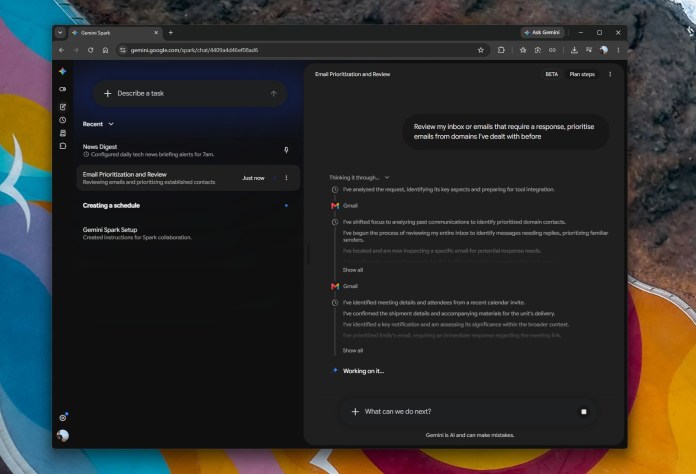Click the Email Prioritization and Review chat title
Screen dimensions: 696x474
[x=352, y=74]
